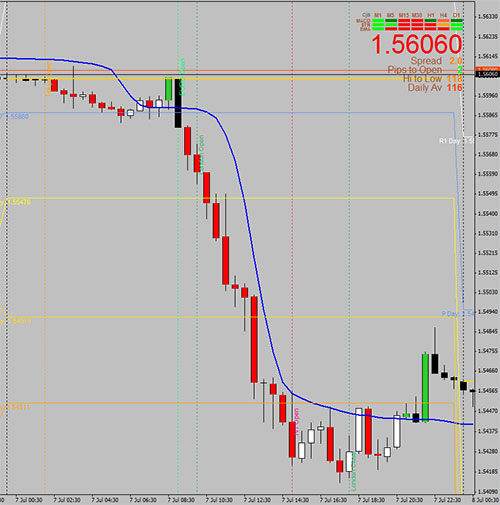Click the 7 Jul 04:30 time axis label
The width and height of the screenshot is (500, 505).
pos(105,500)
